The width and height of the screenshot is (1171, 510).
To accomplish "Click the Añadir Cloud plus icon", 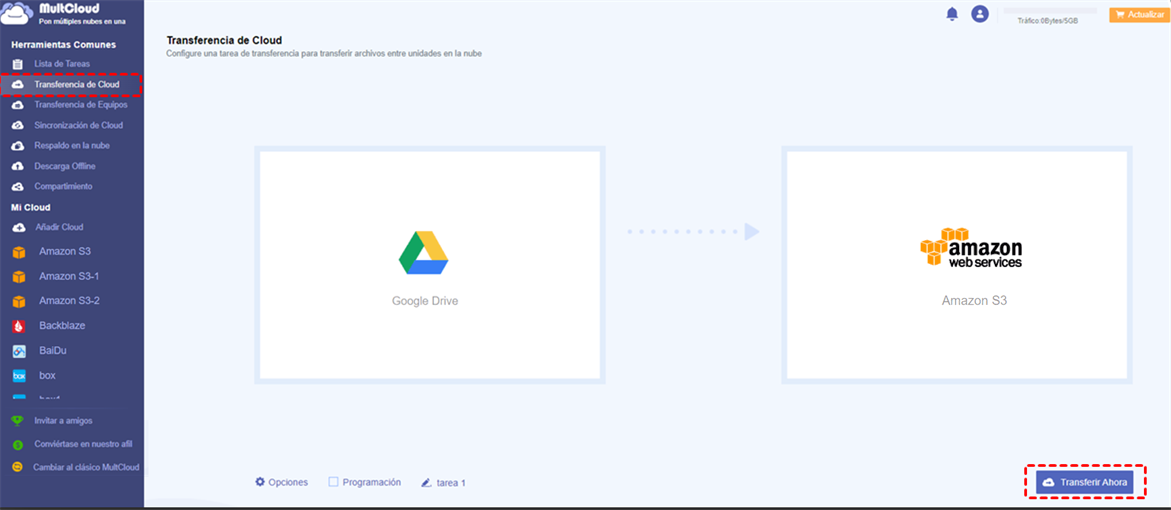I will 19,227.
